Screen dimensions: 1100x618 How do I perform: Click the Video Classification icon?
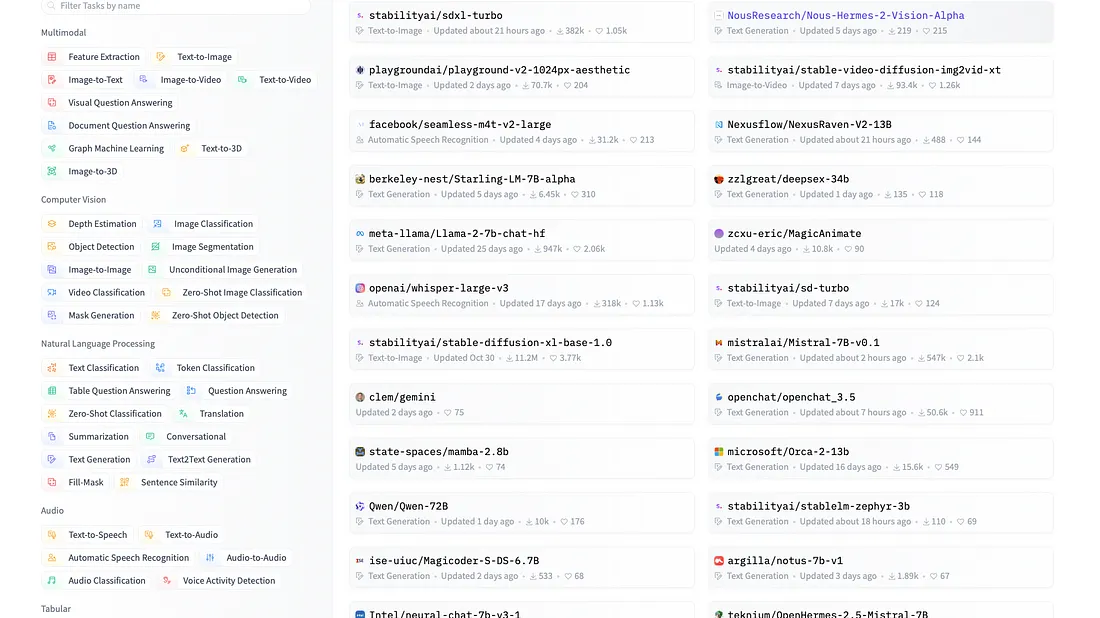tap(52, 293)
